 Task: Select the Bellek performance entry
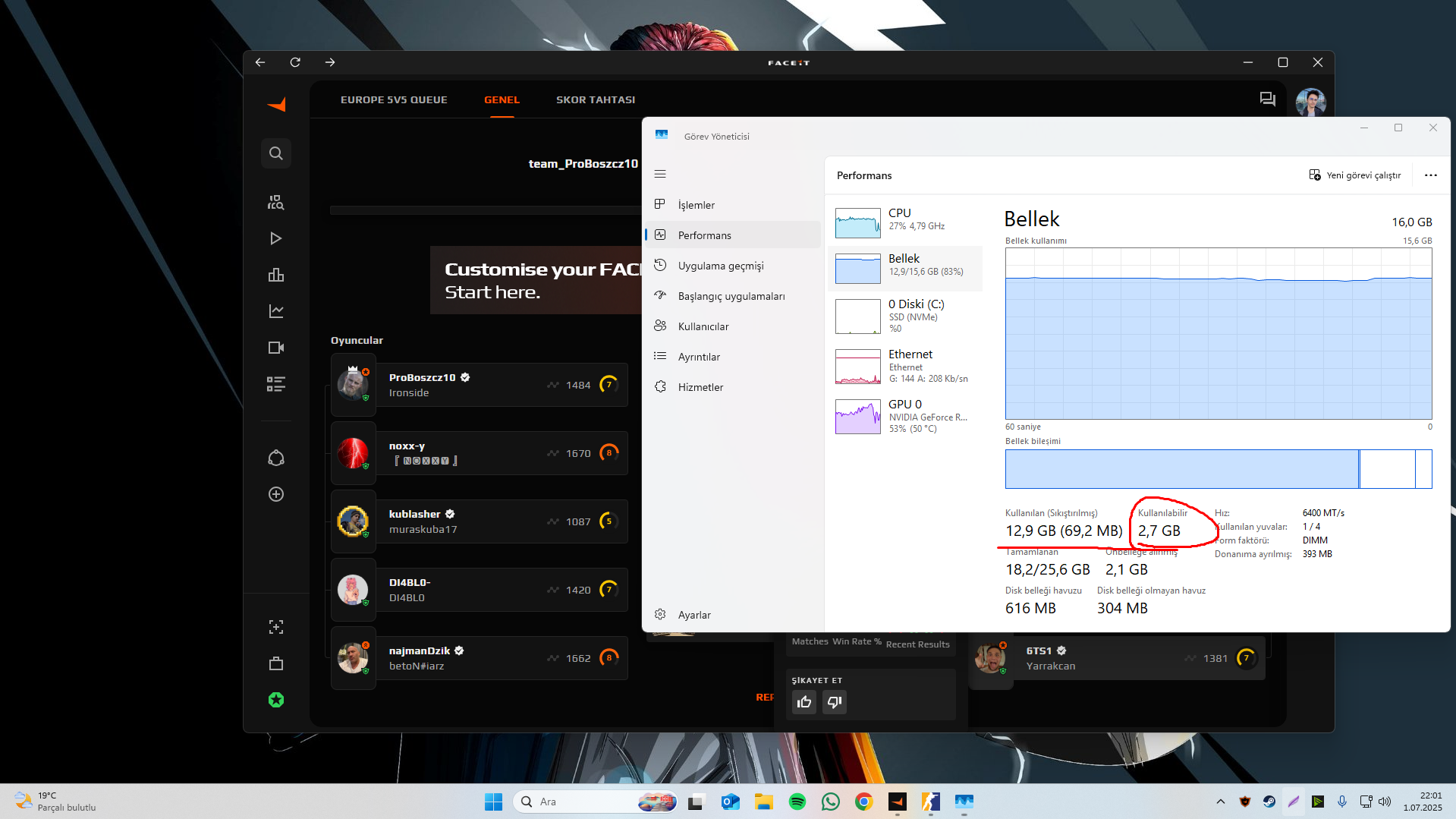[905, 268]
